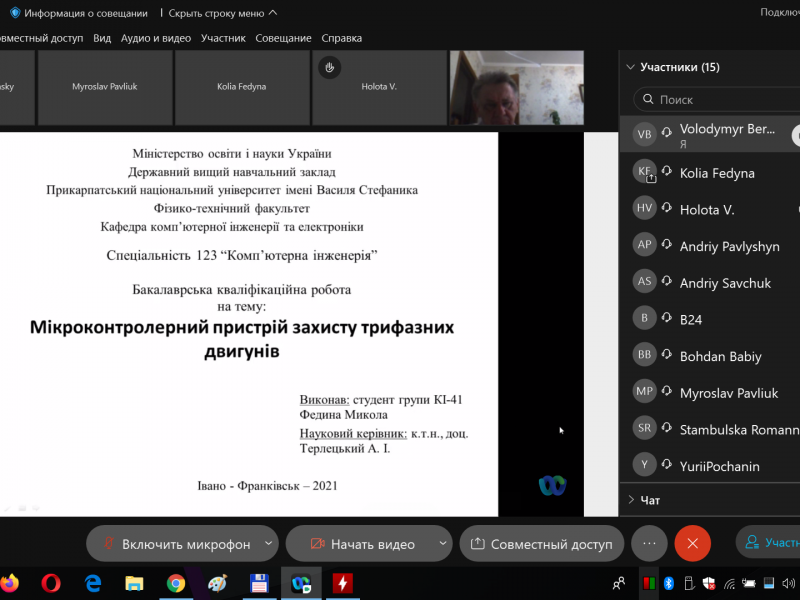Open File Explorer folder icon in taskbar

pos(134,582)
